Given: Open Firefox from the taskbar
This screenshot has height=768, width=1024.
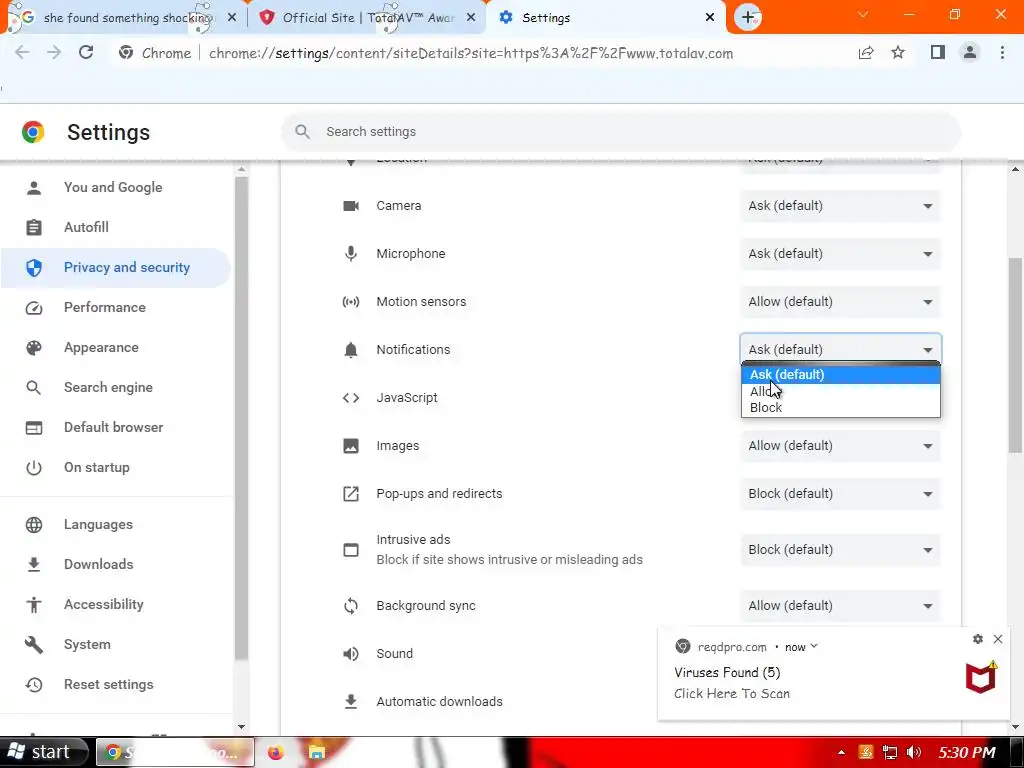Looking at the screenshot, I should click(x=276, y=753).
